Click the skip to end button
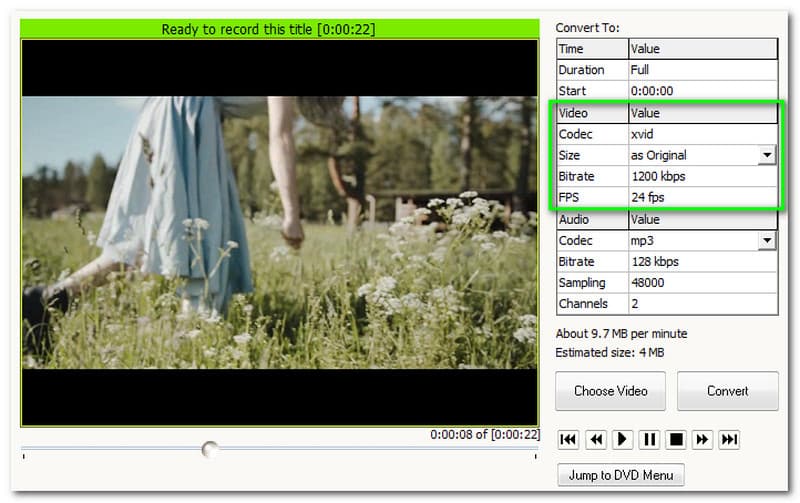 tap(730, 439)
